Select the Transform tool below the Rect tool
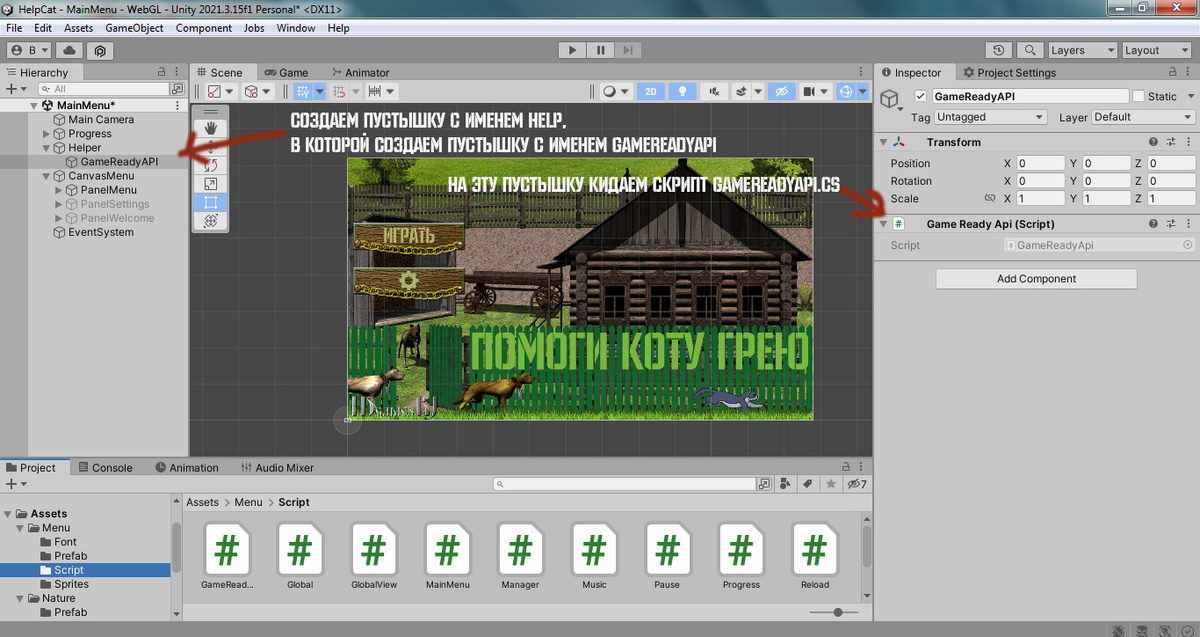The height and width of the screenshot is (637, 1200). [x=211, y=221]
